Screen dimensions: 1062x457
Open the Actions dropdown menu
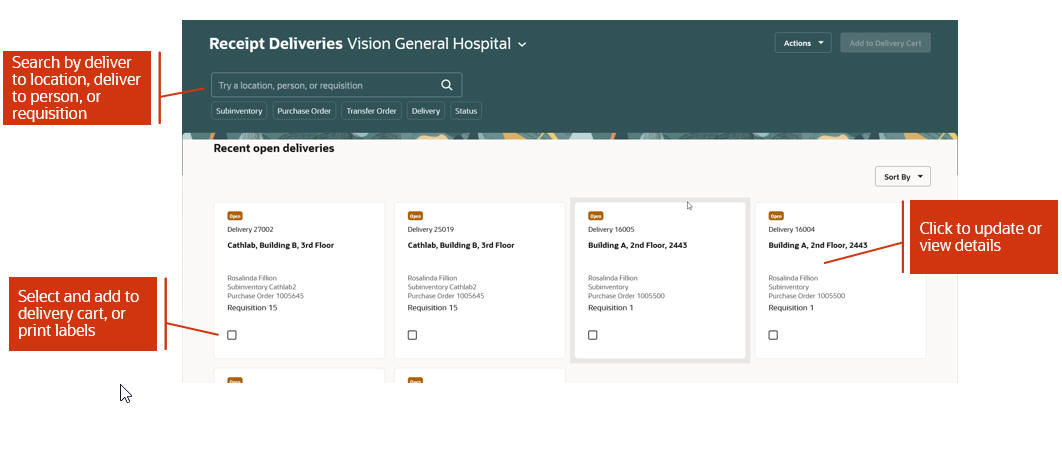(x=802, y=43)
